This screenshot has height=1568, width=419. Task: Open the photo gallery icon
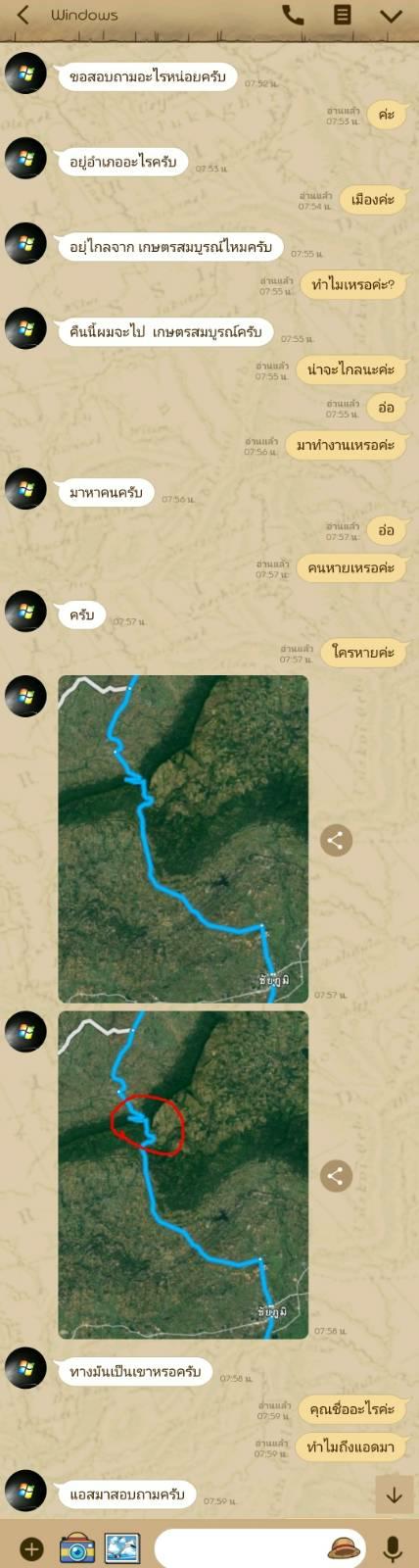[x=122, y=1548]
